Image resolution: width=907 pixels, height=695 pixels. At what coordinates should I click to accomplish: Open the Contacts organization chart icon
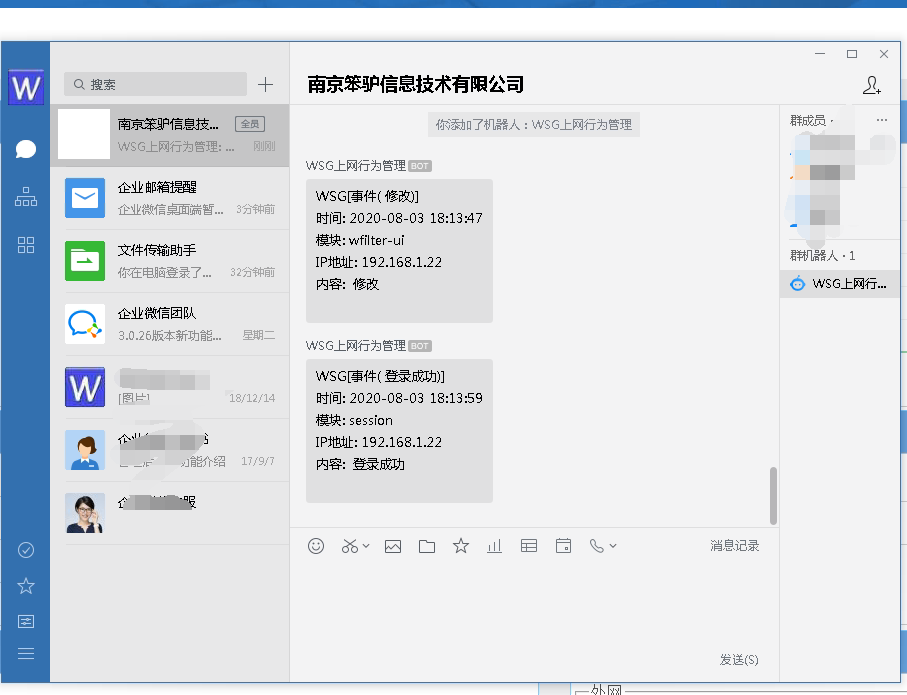(26, 198)
